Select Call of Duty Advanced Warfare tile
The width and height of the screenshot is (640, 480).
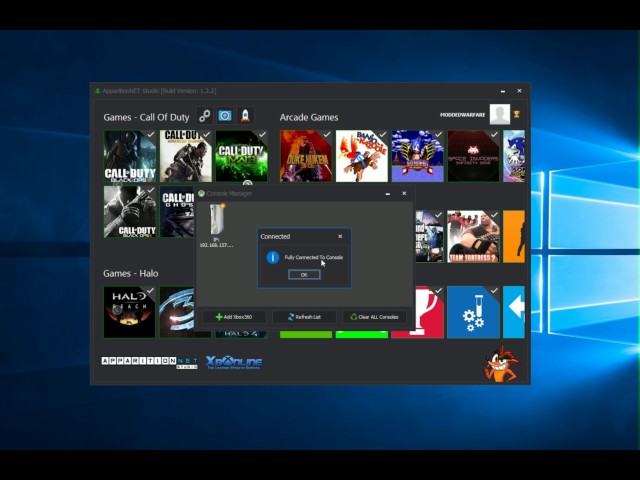pos(186,156)
